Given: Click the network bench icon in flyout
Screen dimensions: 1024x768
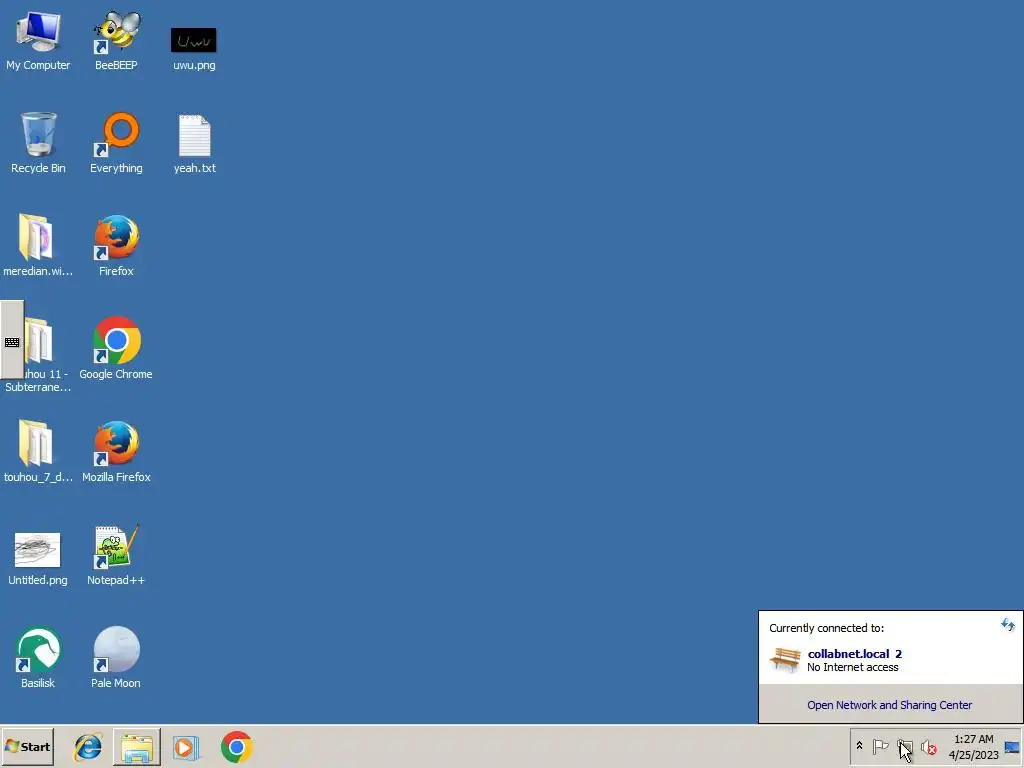Looking at the screenshot, I should [x=785, y=660].
